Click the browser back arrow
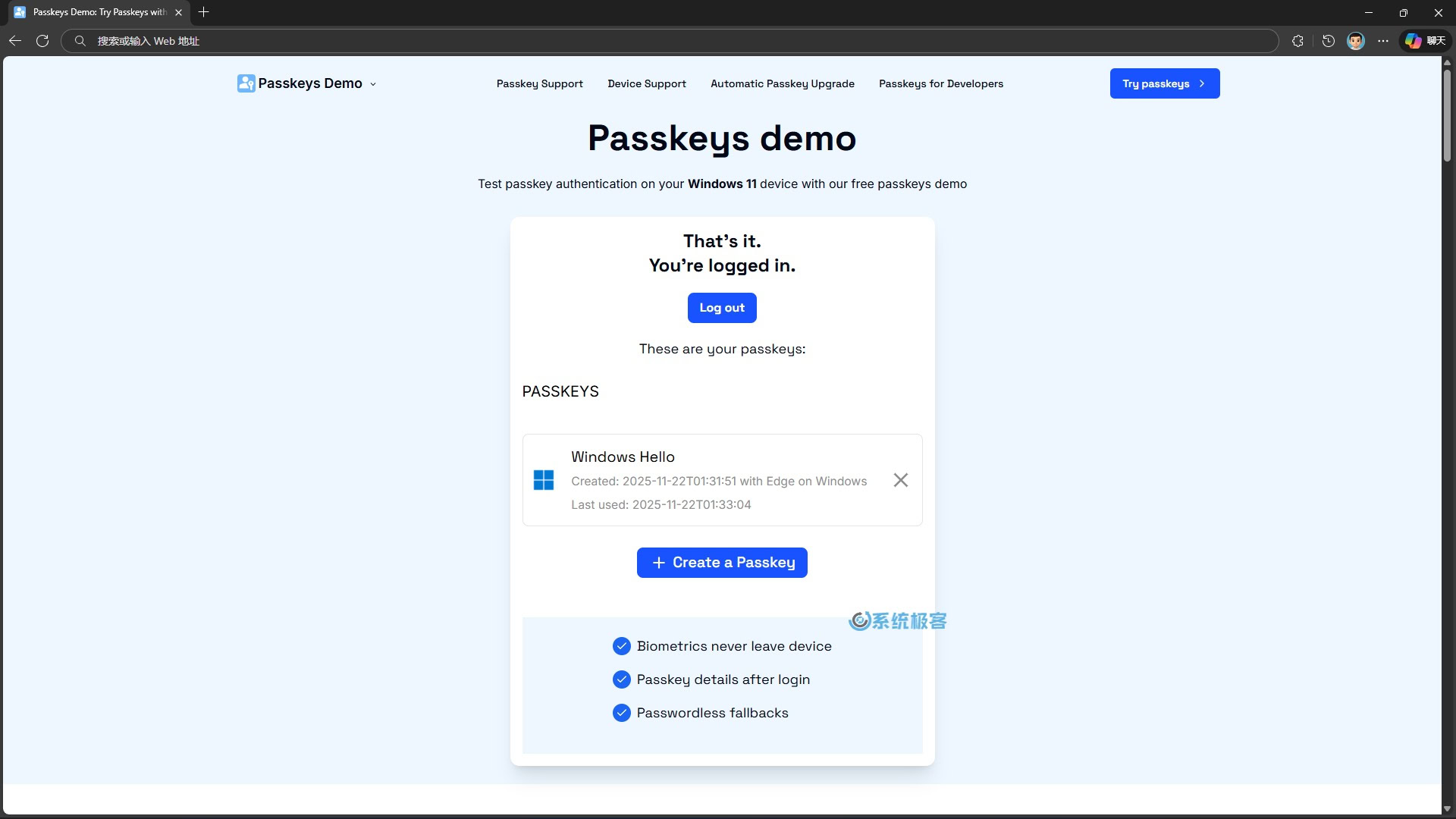The image size is (1456, 819). pos(15,41)
